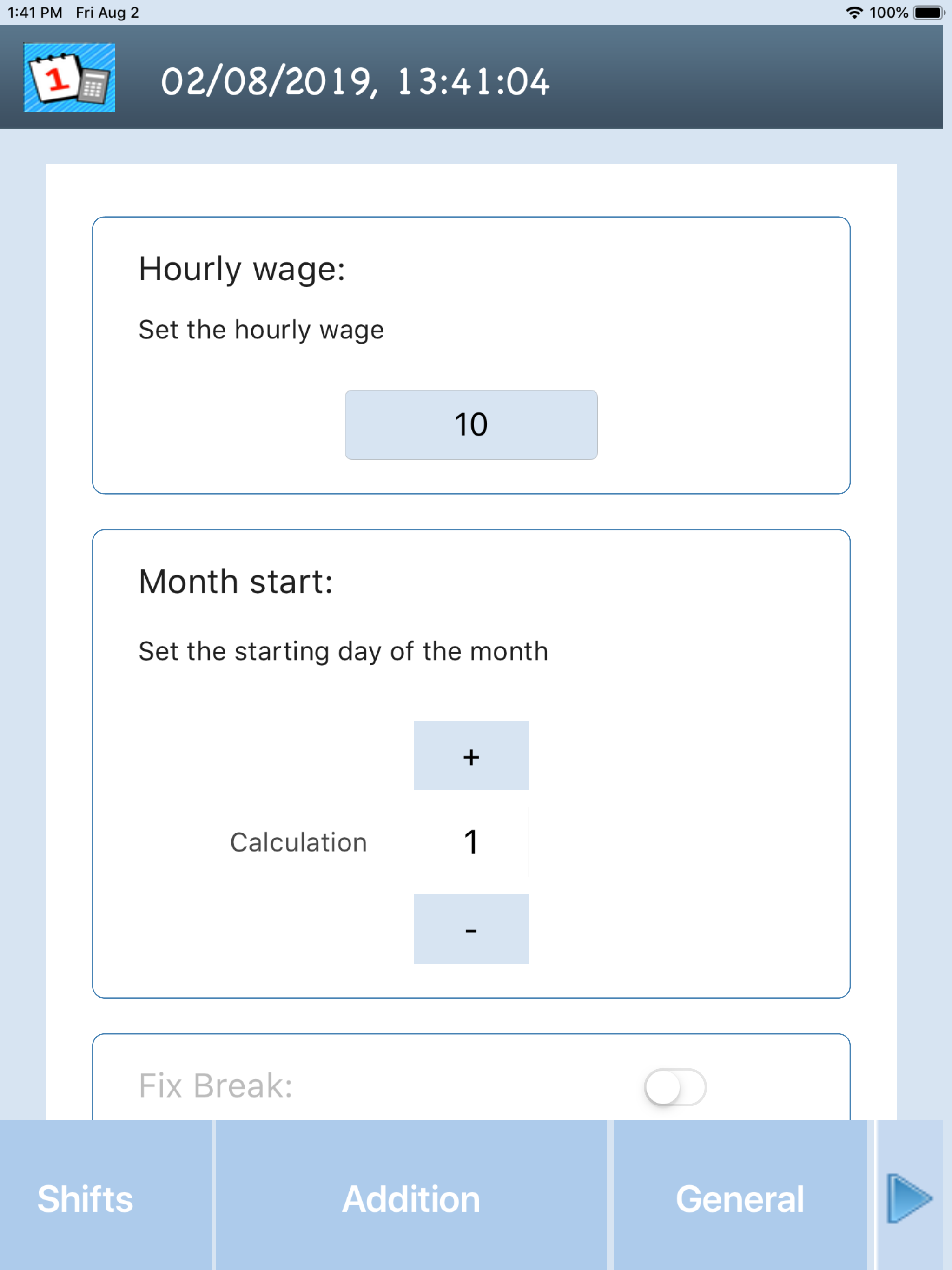Enable the Fix Break switch

tap(674, 1086)
